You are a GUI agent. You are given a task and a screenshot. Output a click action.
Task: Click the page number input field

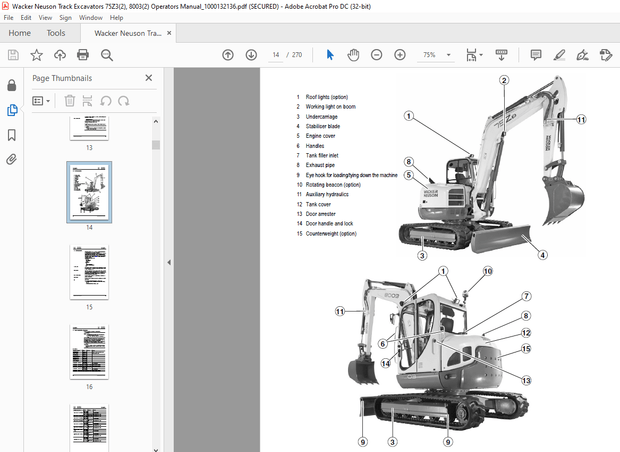pyautogui.click(x=276, y=55)
